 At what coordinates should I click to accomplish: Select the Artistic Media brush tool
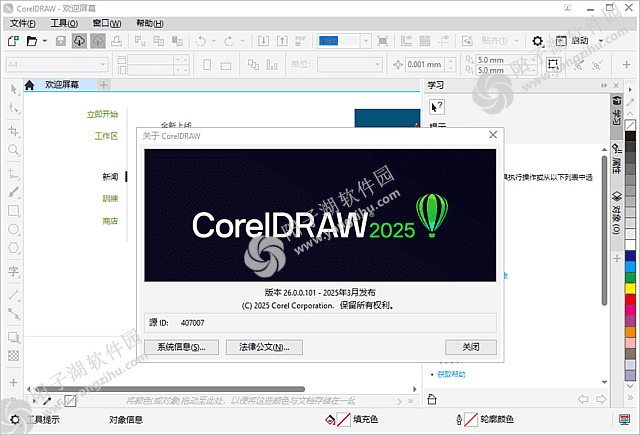13,192
